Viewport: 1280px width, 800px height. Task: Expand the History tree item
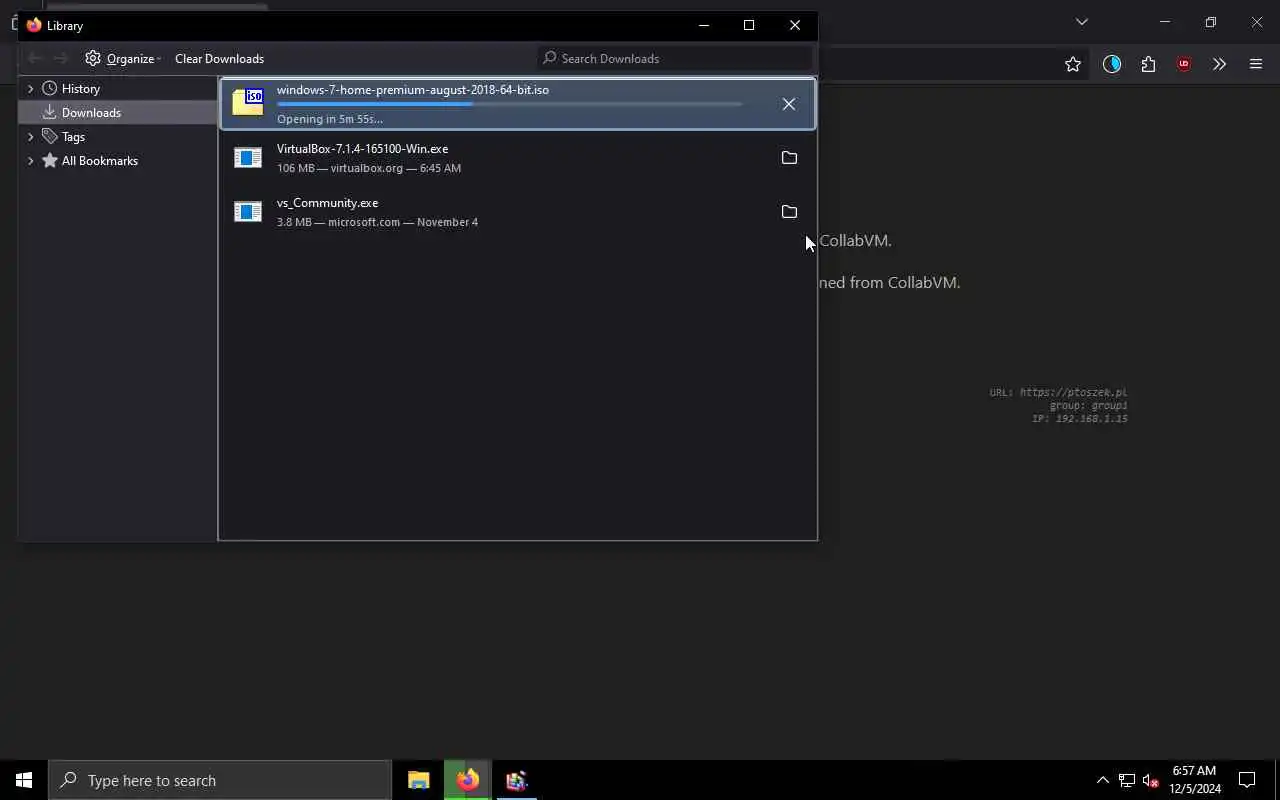30,88
